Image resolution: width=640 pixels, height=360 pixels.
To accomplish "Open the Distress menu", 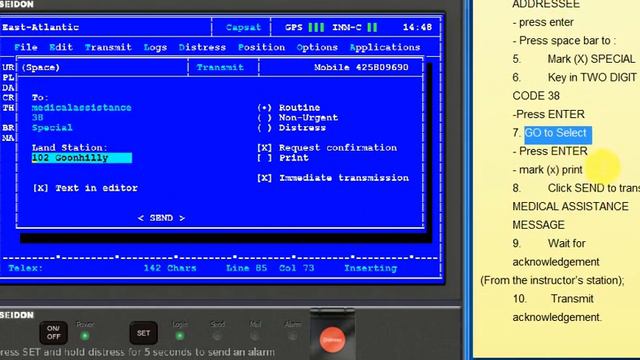I will coord(202,47).
